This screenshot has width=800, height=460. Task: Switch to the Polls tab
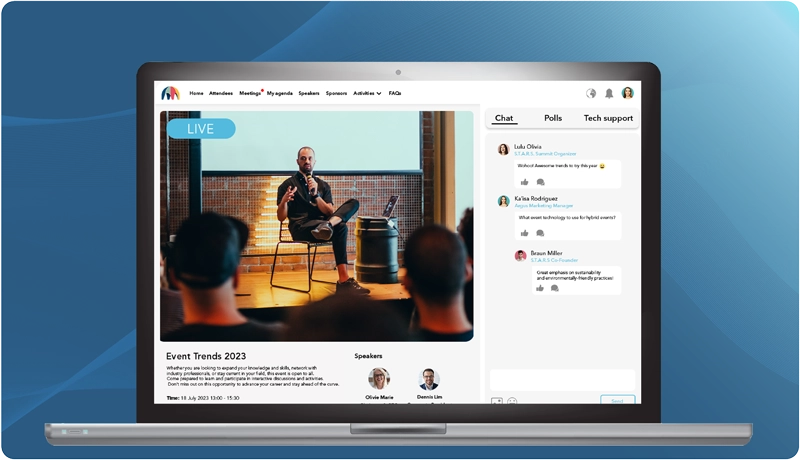pos(553,118)
